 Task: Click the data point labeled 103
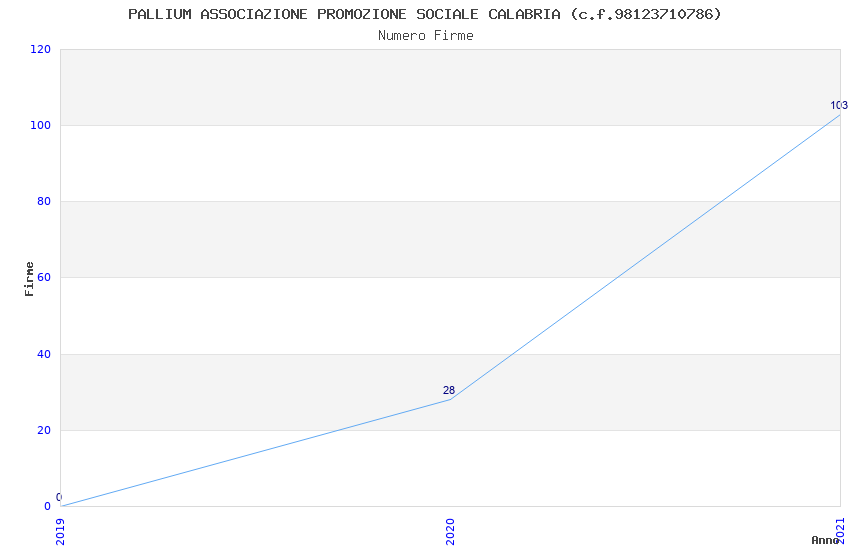840,114
